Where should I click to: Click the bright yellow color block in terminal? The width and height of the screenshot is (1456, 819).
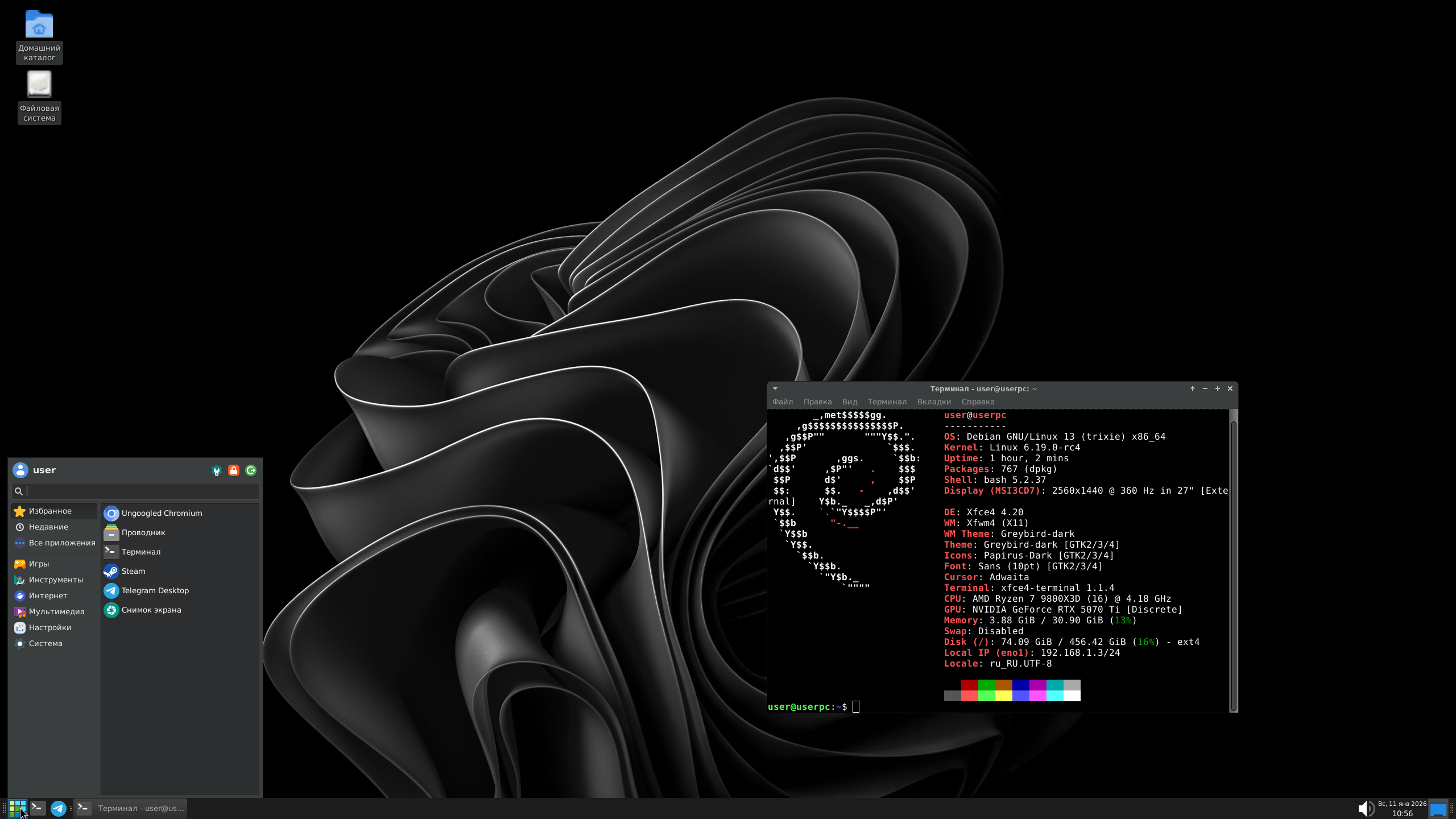(1003, 696)
